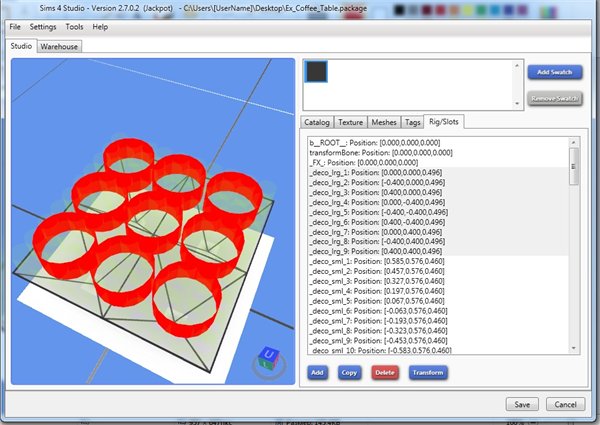Image resolution: width=600 pixels, height=425 pixels.
Task: Switch to the Catalog tab
Action: (317, 122)
